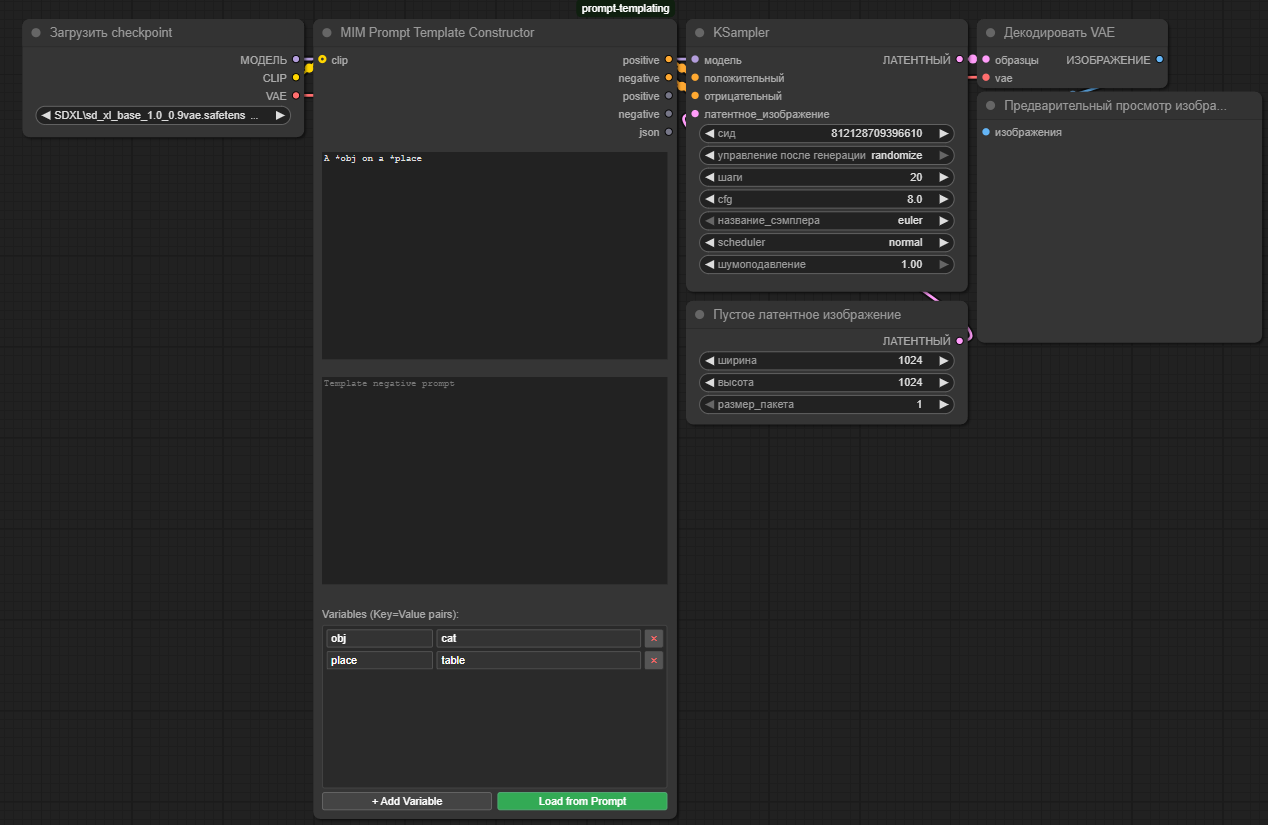Increase шаги with its right arrow
Image resolution: width=1268 pixels, height=825 pixels.
[x=943, y=177]
